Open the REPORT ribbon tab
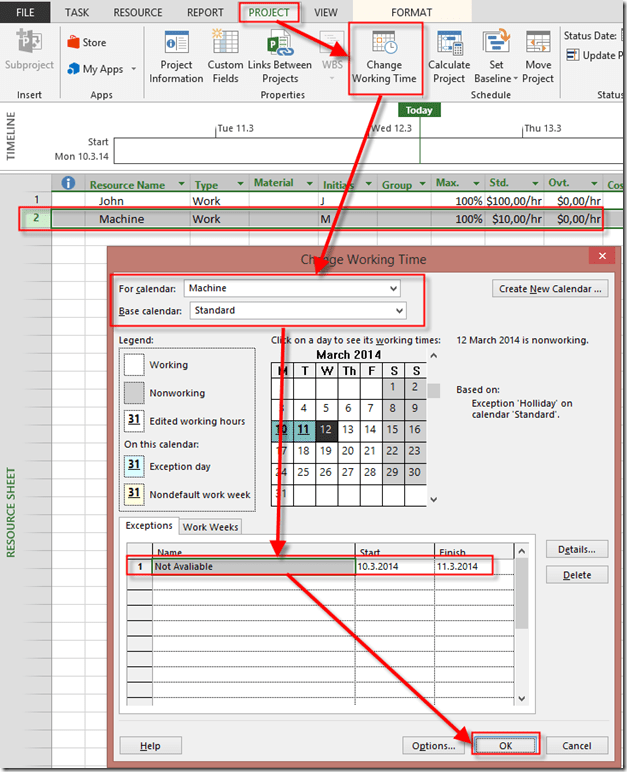 [205, 13]
